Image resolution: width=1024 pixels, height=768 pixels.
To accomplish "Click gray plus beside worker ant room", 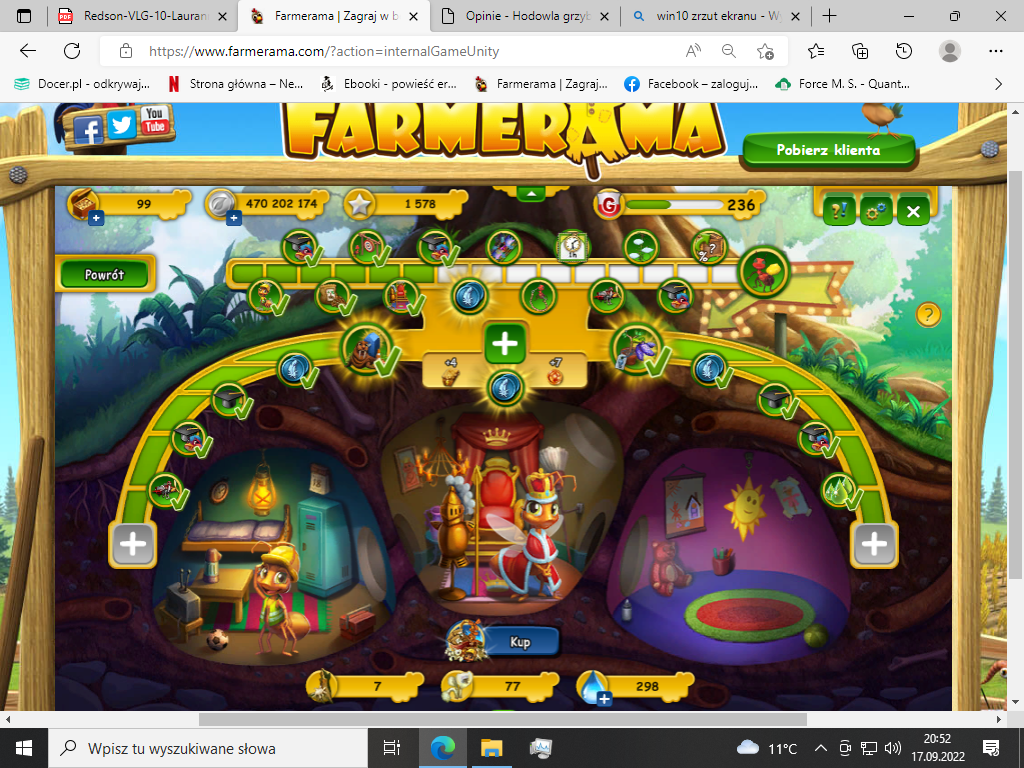I will click(x=133, y=544).
